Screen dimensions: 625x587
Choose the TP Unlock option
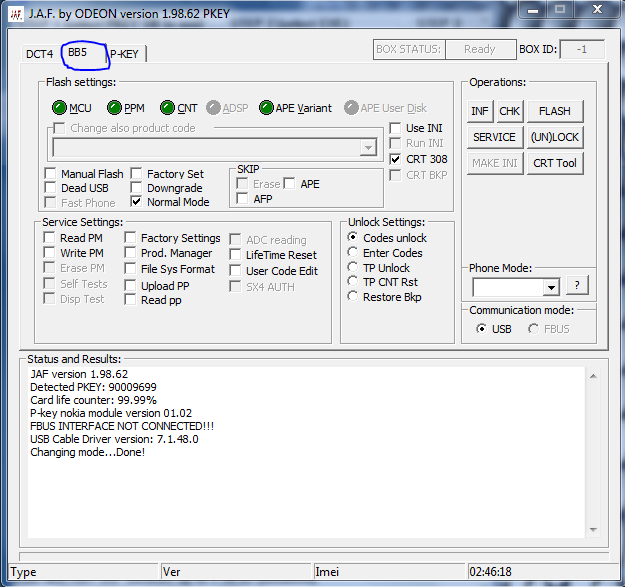coord(352,267)
